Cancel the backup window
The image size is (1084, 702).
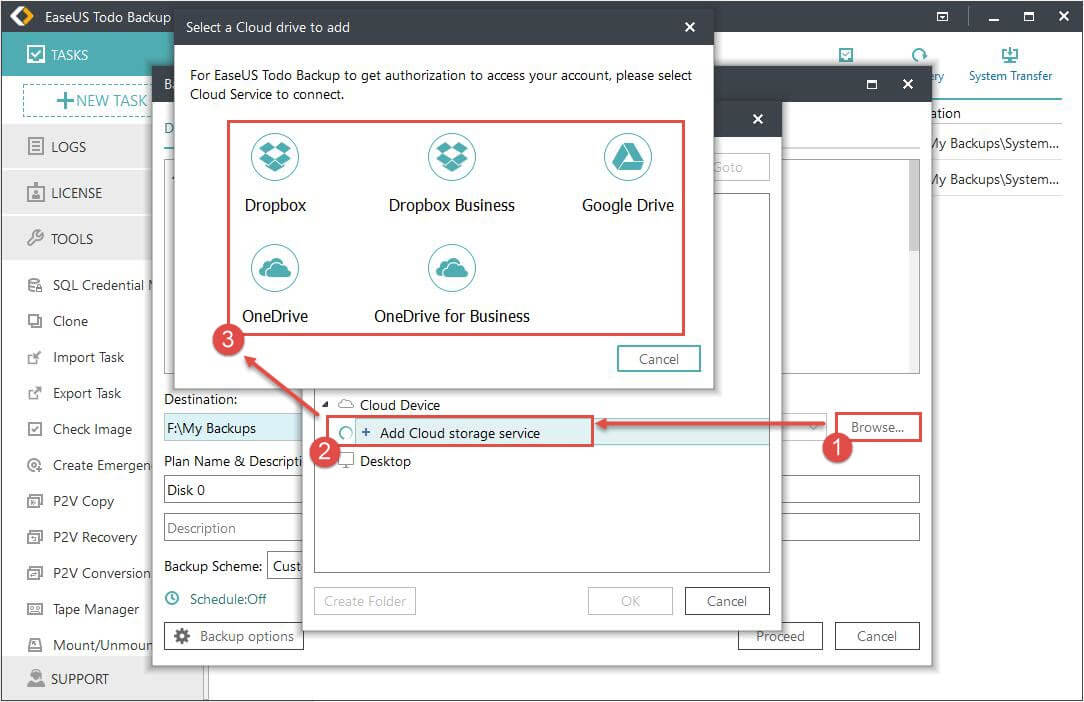tap(877, 636)
